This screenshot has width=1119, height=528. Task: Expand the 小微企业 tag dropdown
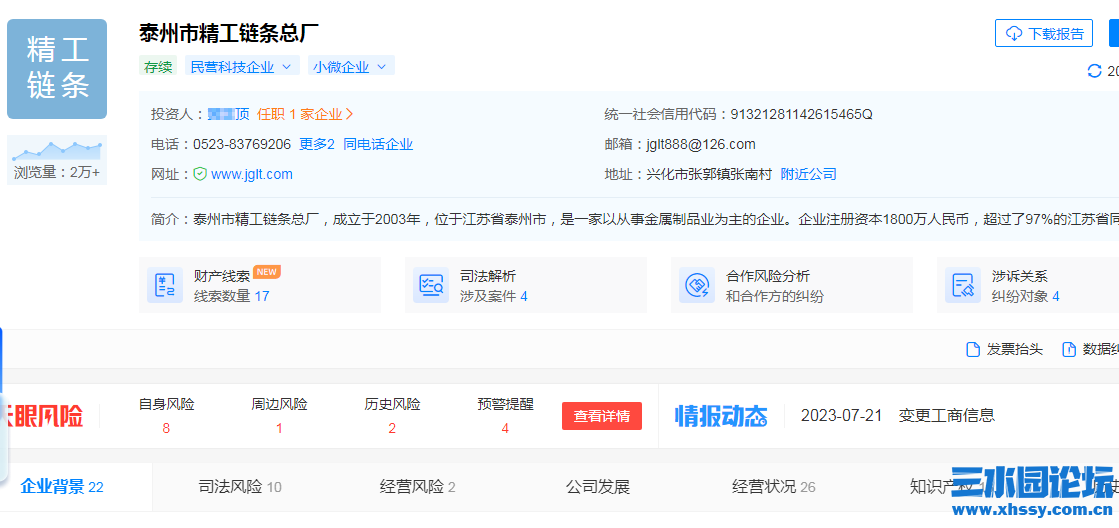(351, 67)
